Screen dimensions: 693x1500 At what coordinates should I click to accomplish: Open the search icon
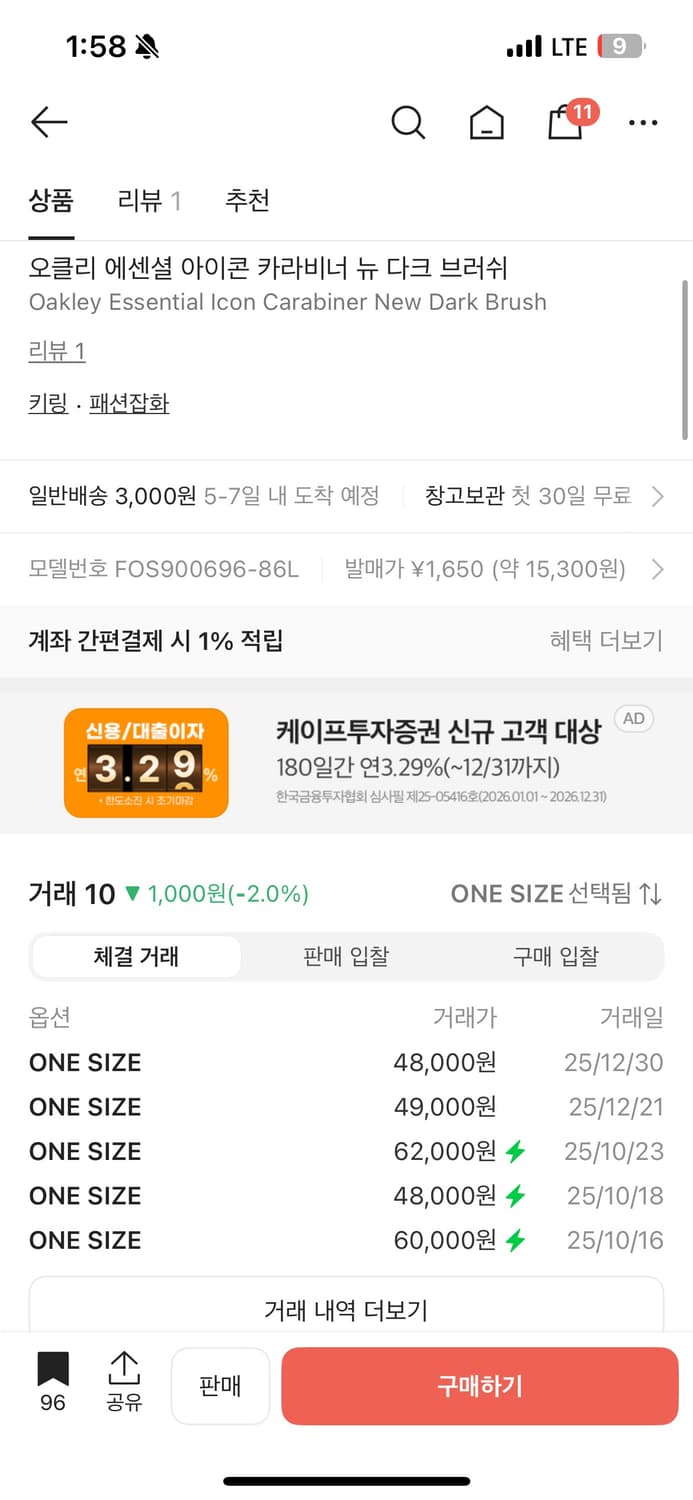(x=408, y=122)
